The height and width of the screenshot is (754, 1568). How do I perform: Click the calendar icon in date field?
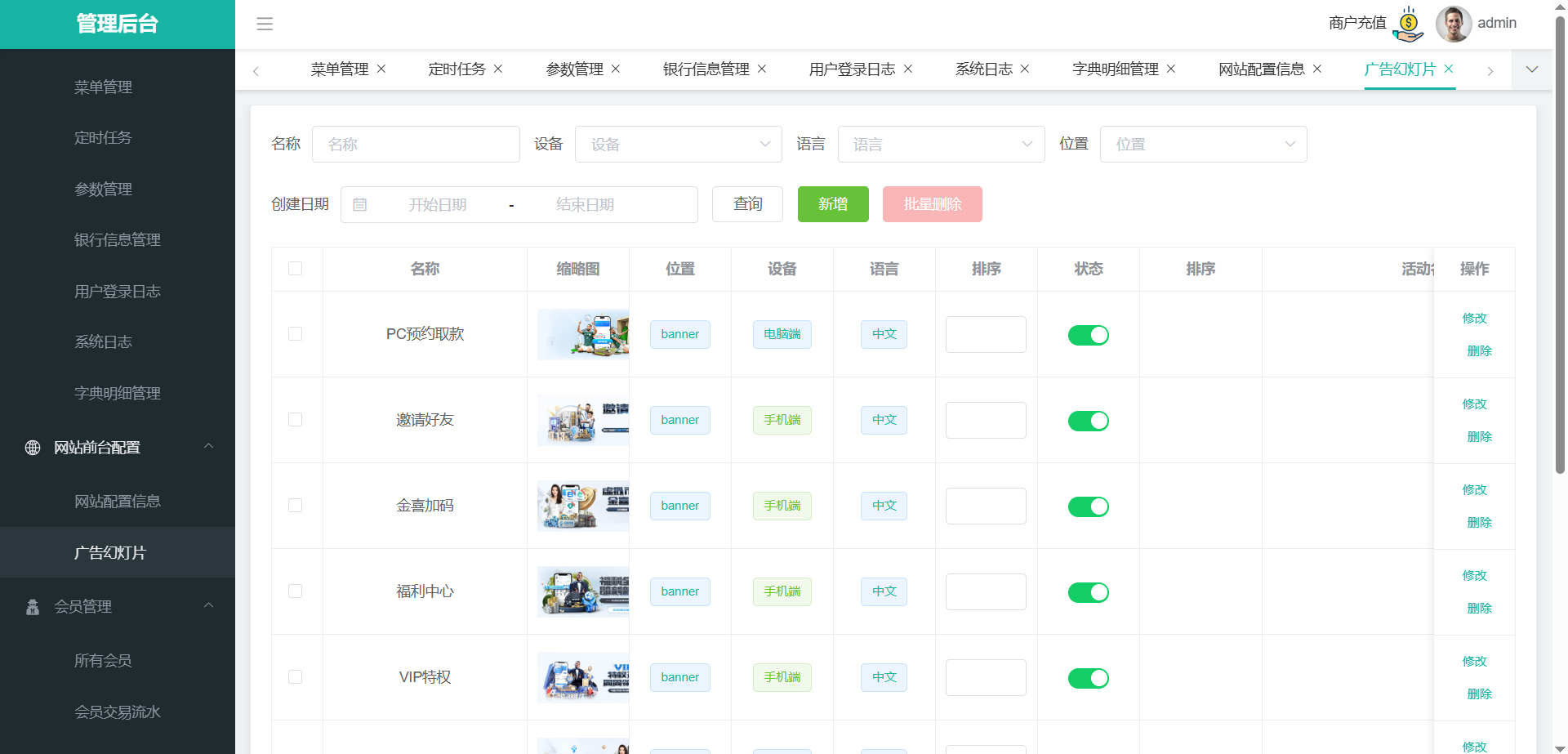(x=359, y=205)
